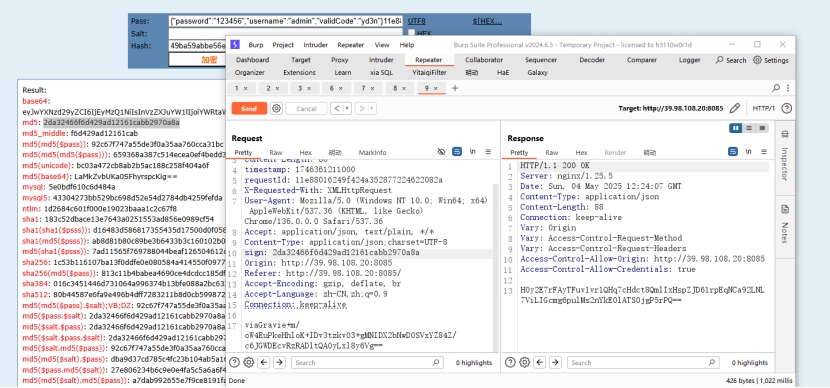The image size is (830, 388).
Task: Close Repeater tab 1
Action: (x=247, y=88)
